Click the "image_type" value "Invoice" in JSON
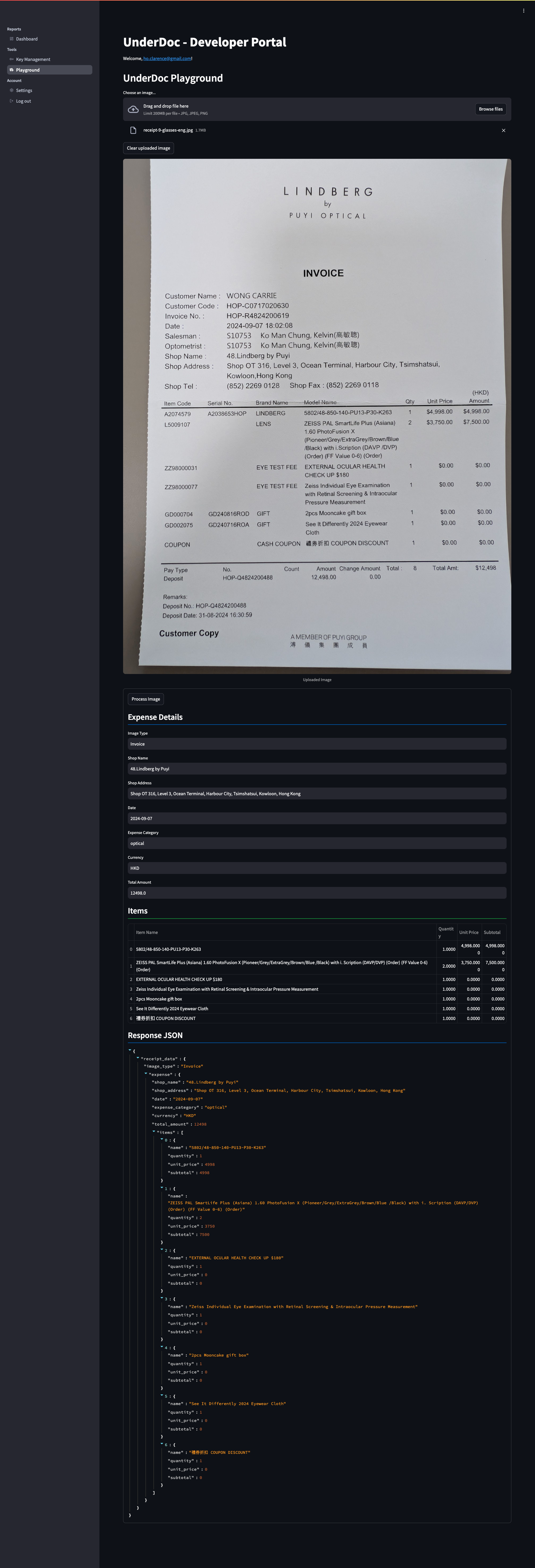The image size is (535, 1568). tap(192, 1066)
